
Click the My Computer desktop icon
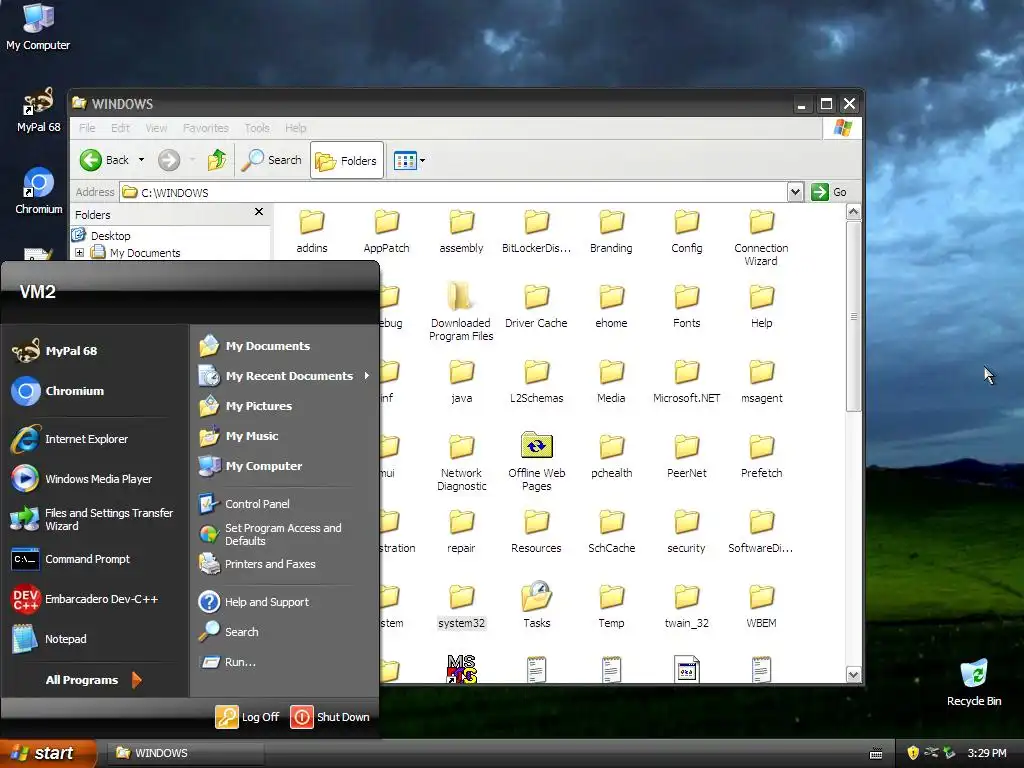click(x=38, y=26)
